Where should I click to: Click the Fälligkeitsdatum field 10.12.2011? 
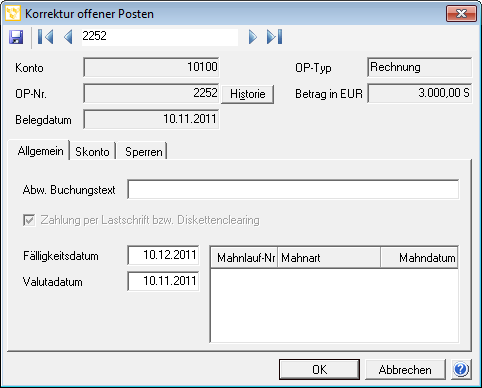tap(163, 255)
